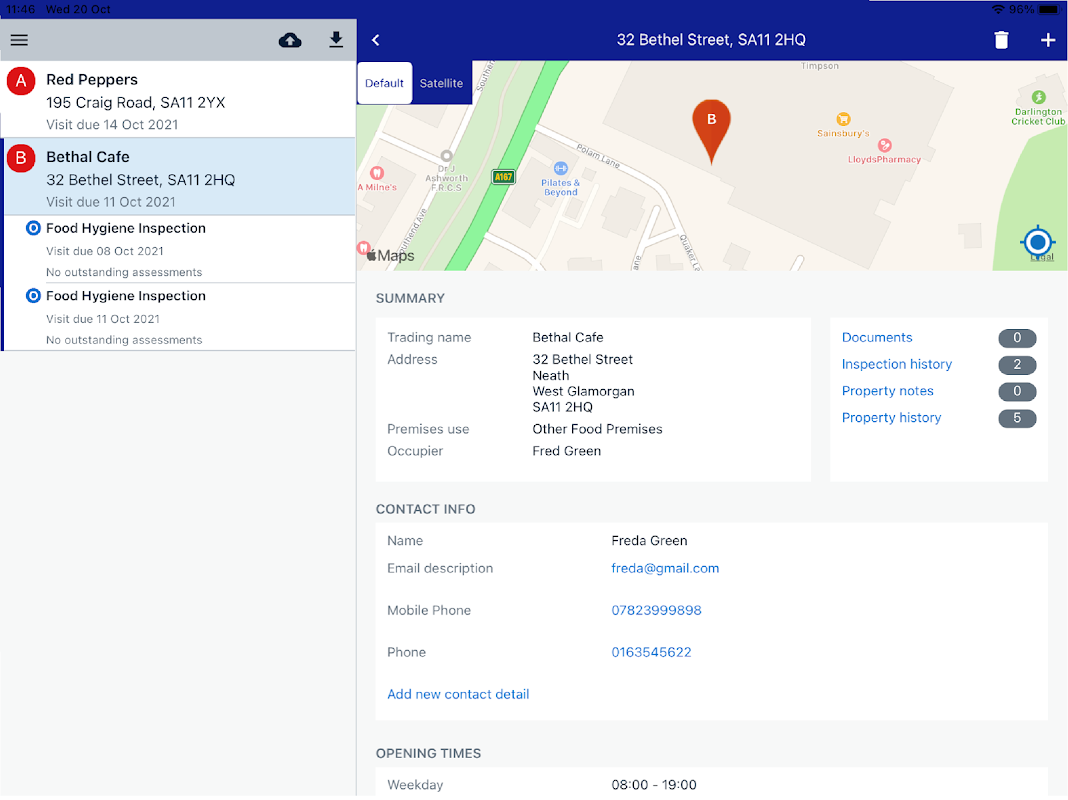Click Add new contact detail
1068x800 pixels.
point(458,694)
